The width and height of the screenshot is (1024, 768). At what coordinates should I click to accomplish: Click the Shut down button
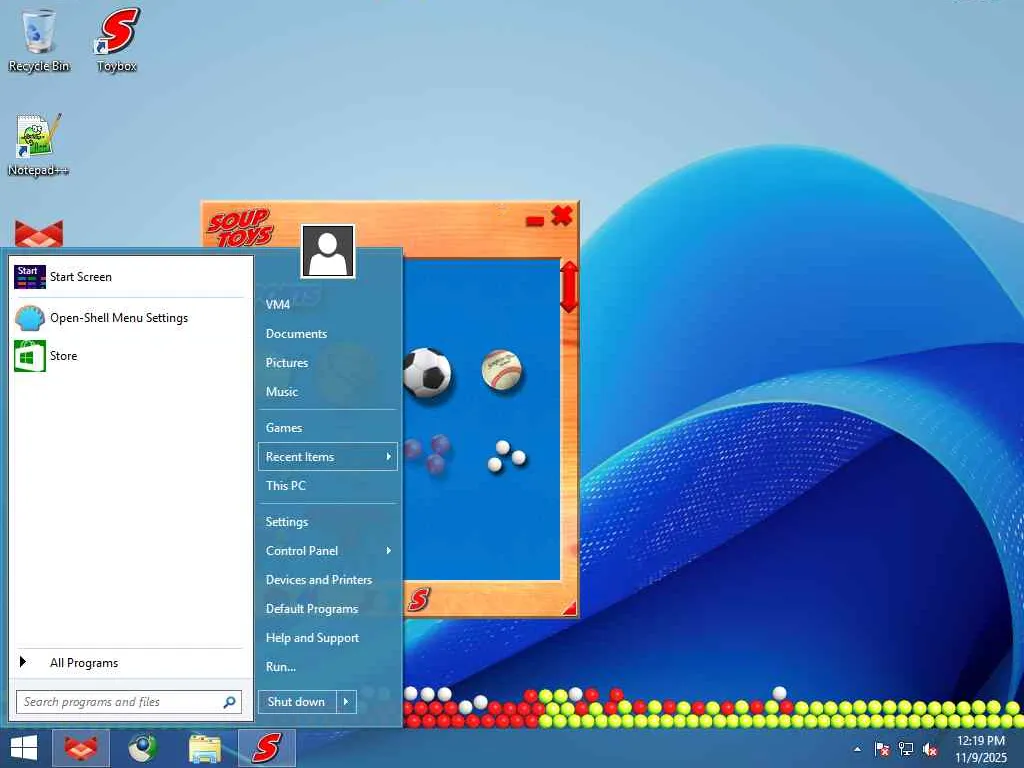(x=297, y=702)
